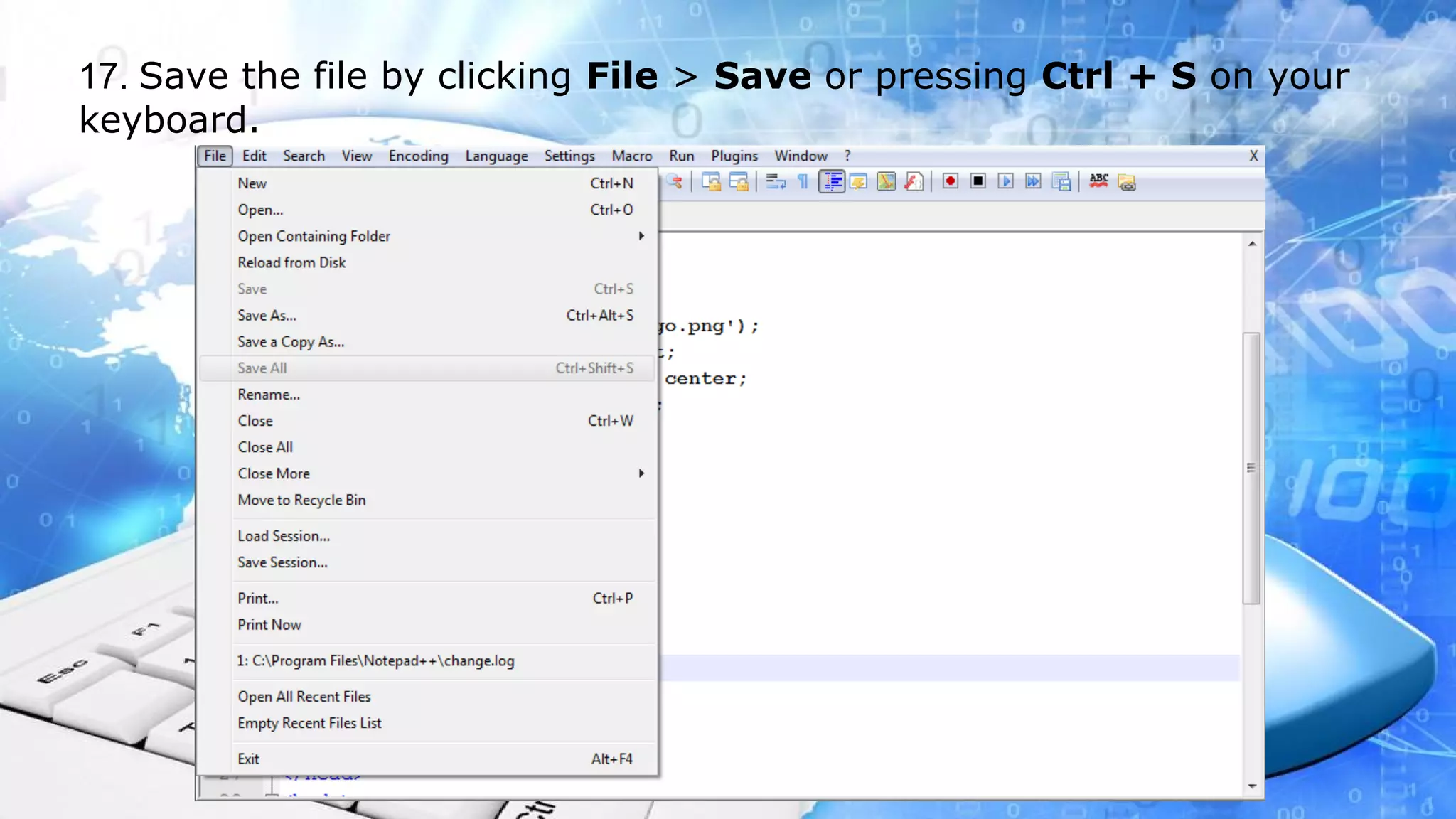The height and width of the screenshot is (819, 1456).
Task: Click Synchronize Vertical Scrolling icon
Action: (712, 182)
